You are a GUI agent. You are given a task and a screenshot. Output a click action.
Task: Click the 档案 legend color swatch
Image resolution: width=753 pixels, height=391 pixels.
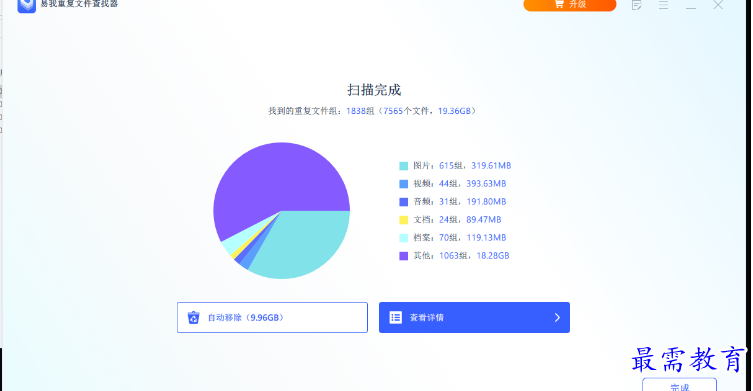tap(404, 238)
